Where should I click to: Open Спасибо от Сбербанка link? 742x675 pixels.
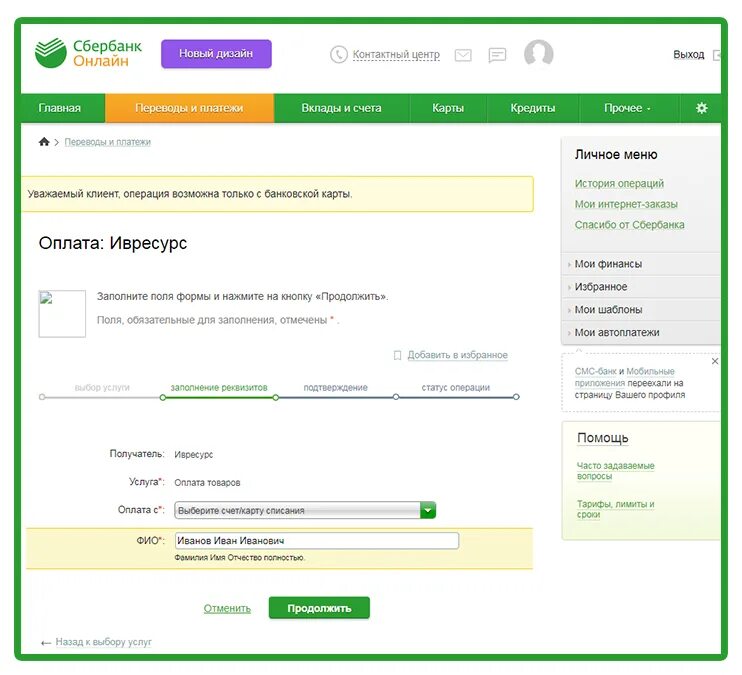(629, 225)
